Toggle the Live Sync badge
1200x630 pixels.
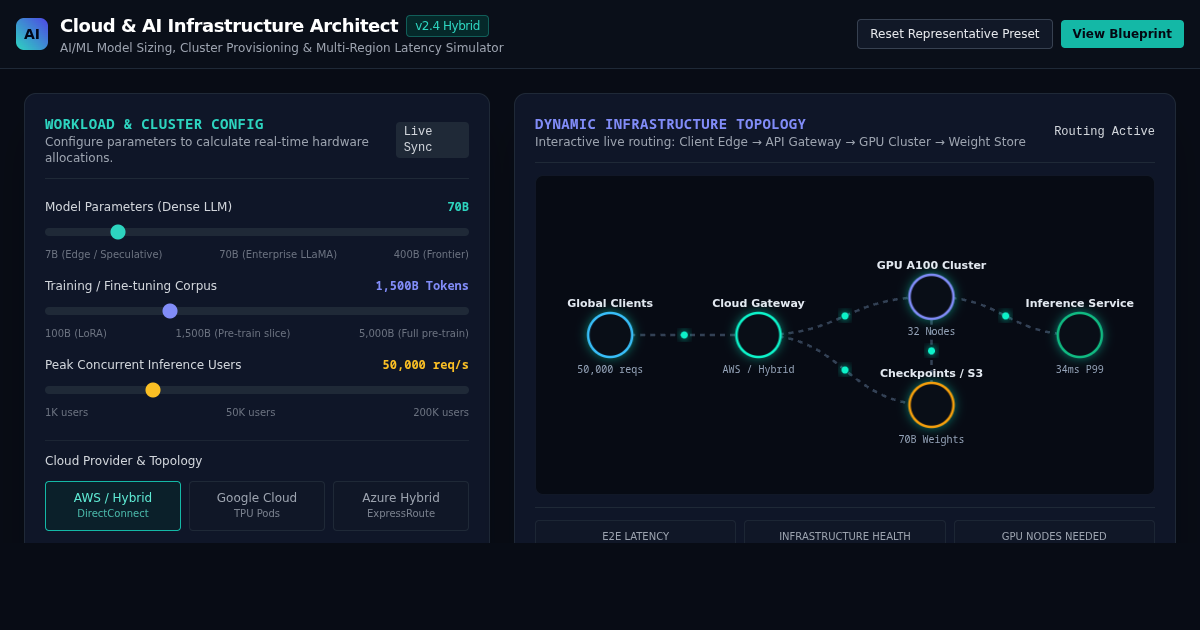432,140
